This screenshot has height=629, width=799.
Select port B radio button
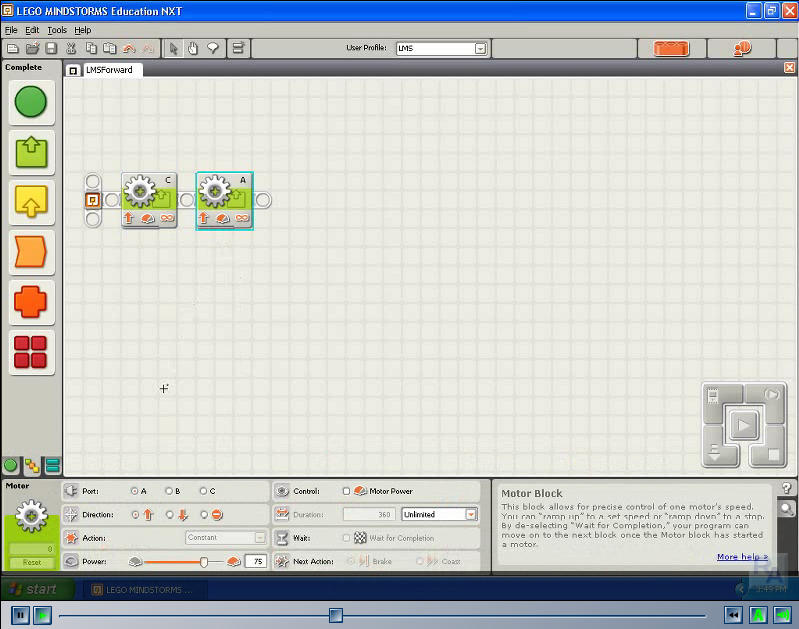169,491
